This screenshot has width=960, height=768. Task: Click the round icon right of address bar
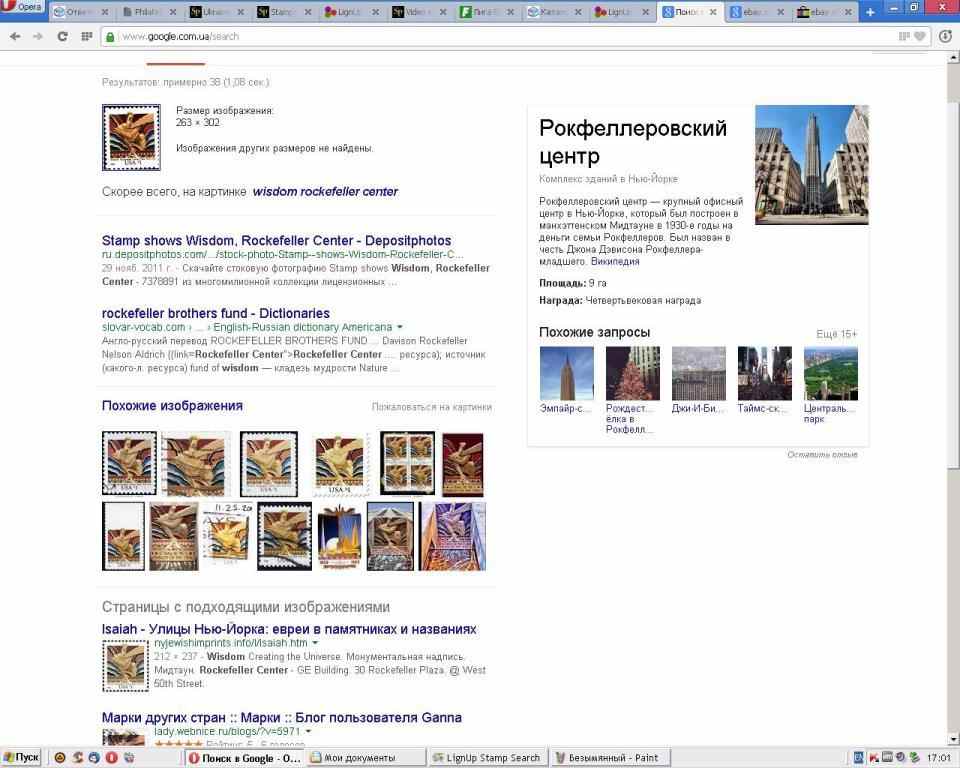click(945, 36)
